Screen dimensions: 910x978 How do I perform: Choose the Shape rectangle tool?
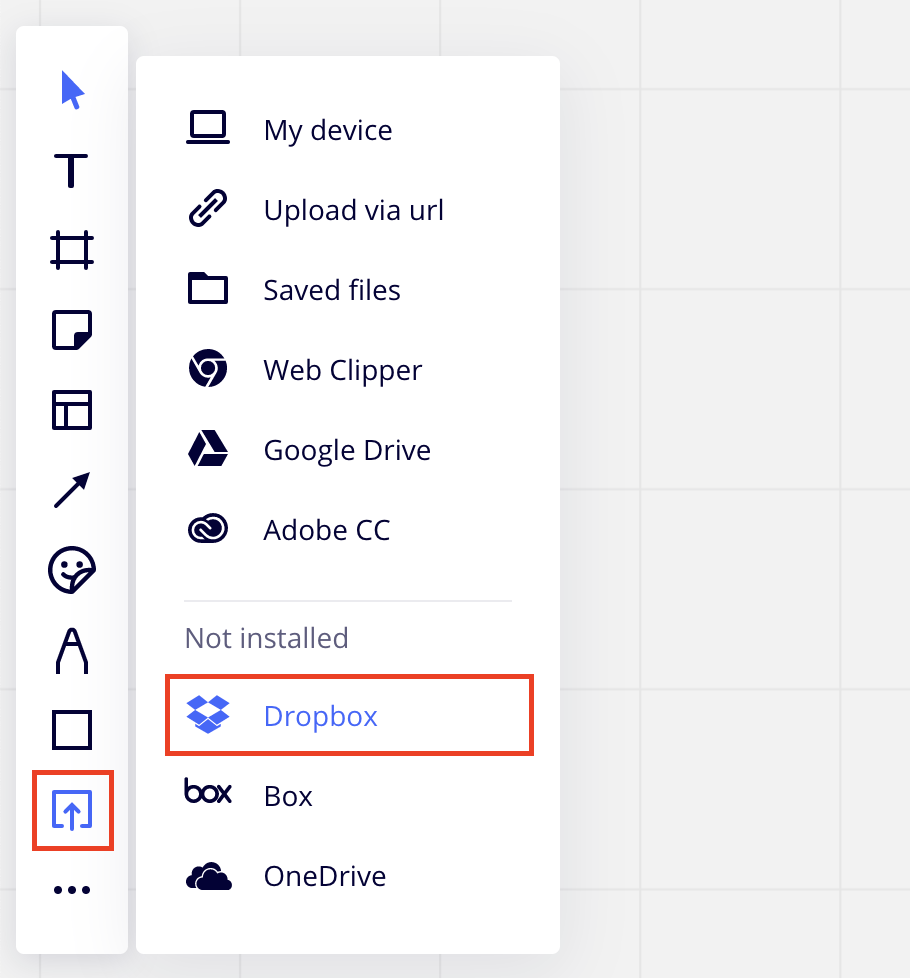[x=72, y=730]
